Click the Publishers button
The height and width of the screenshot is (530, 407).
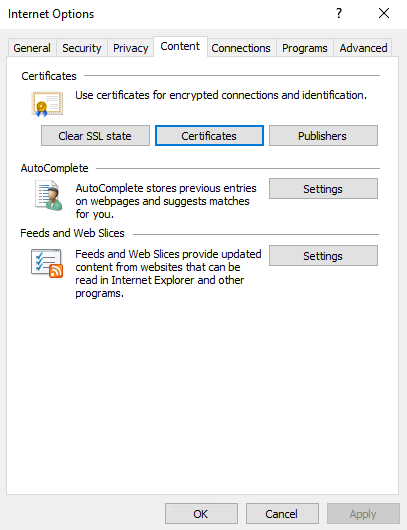click(323, 136)
